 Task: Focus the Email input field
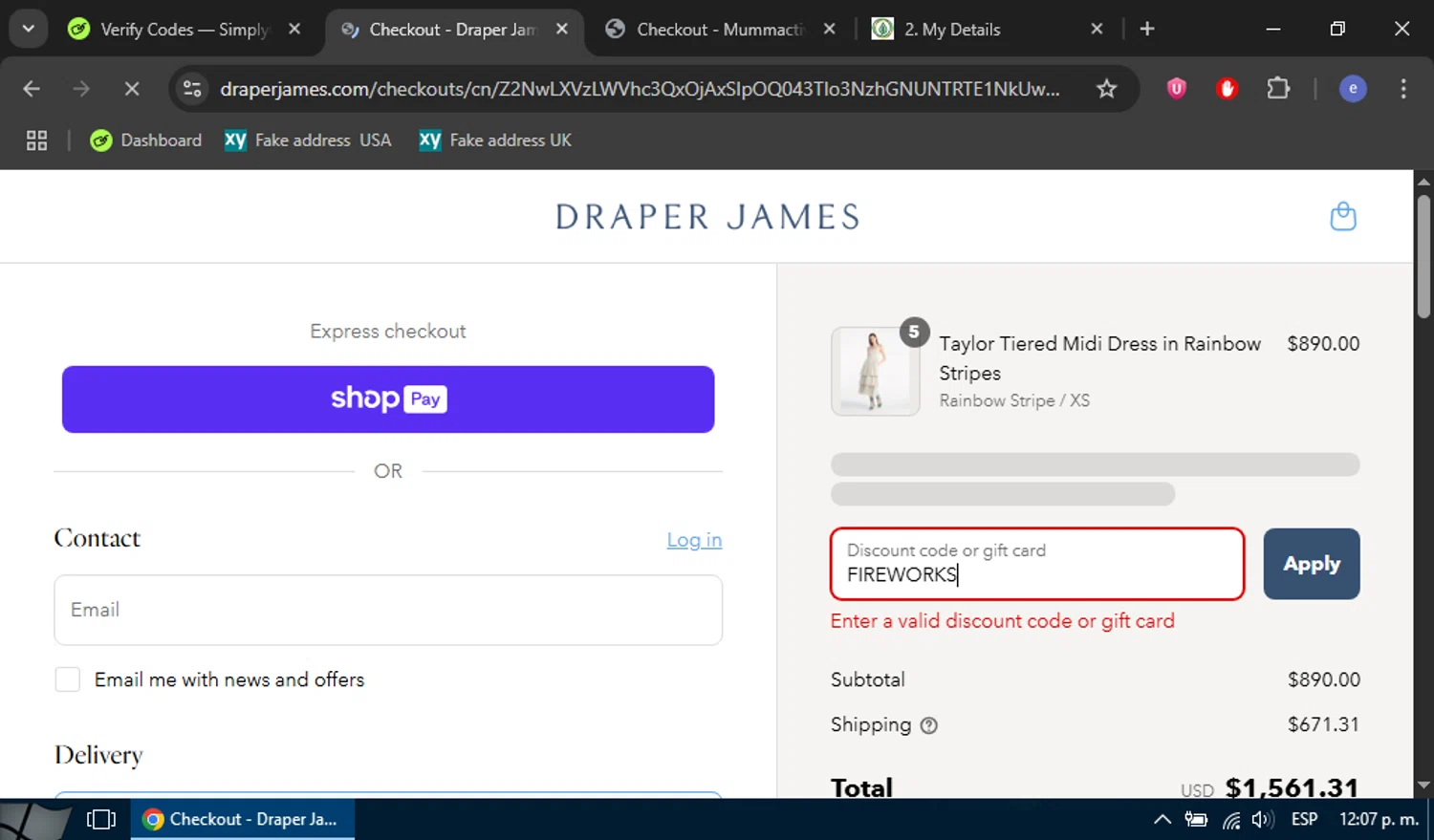tap(388, 610)
